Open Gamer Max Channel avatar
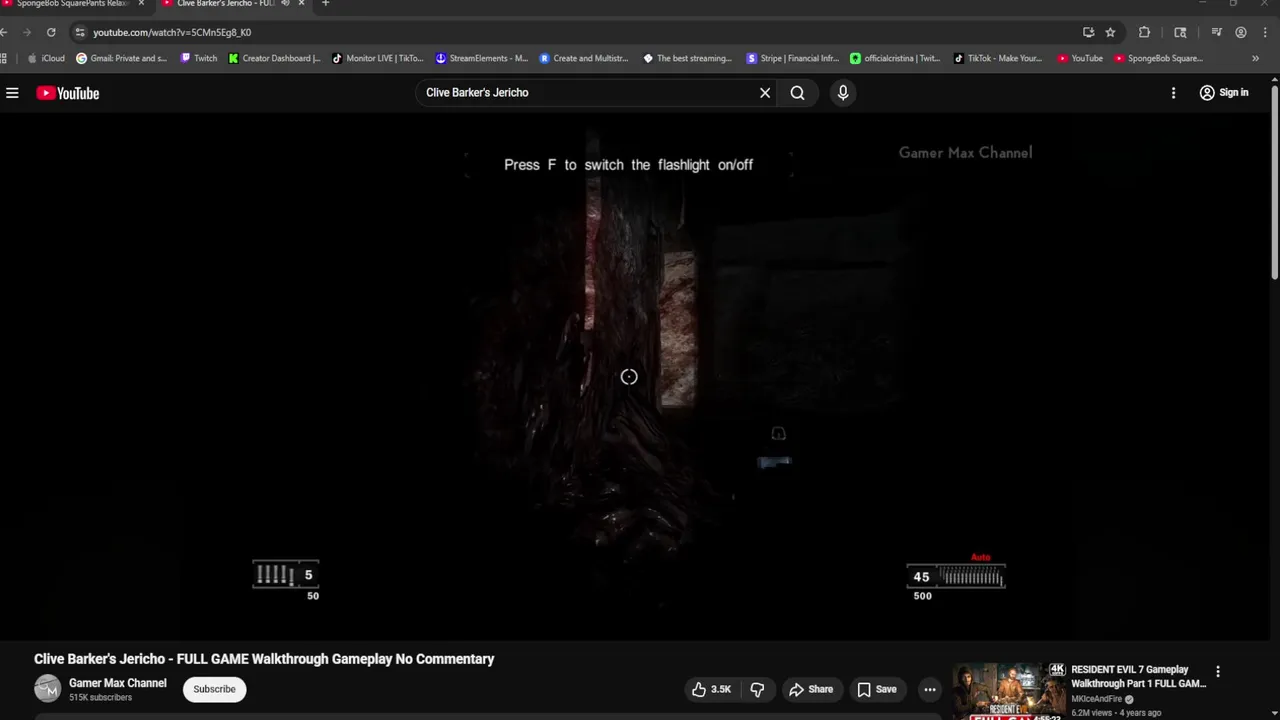Screen dimensions: 1280x720 (x=47, y=688)
